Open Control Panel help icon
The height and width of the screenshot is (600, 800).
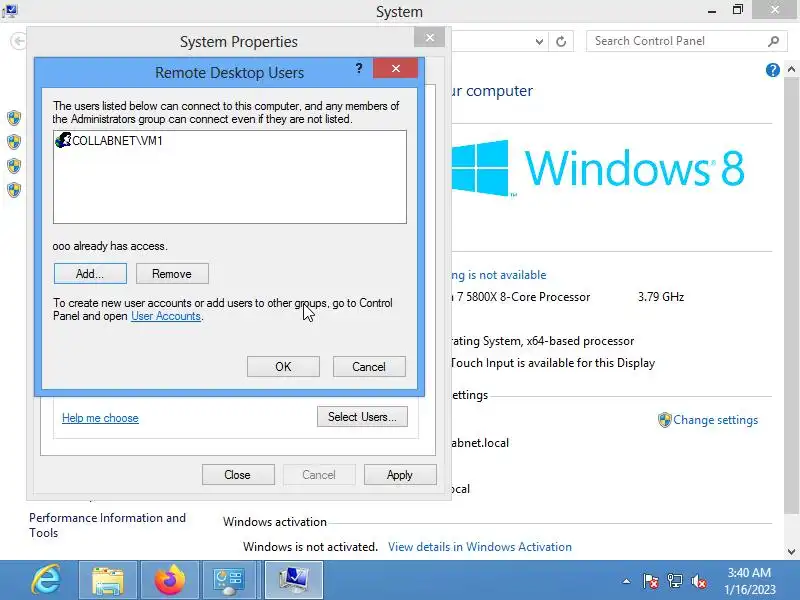772,70
